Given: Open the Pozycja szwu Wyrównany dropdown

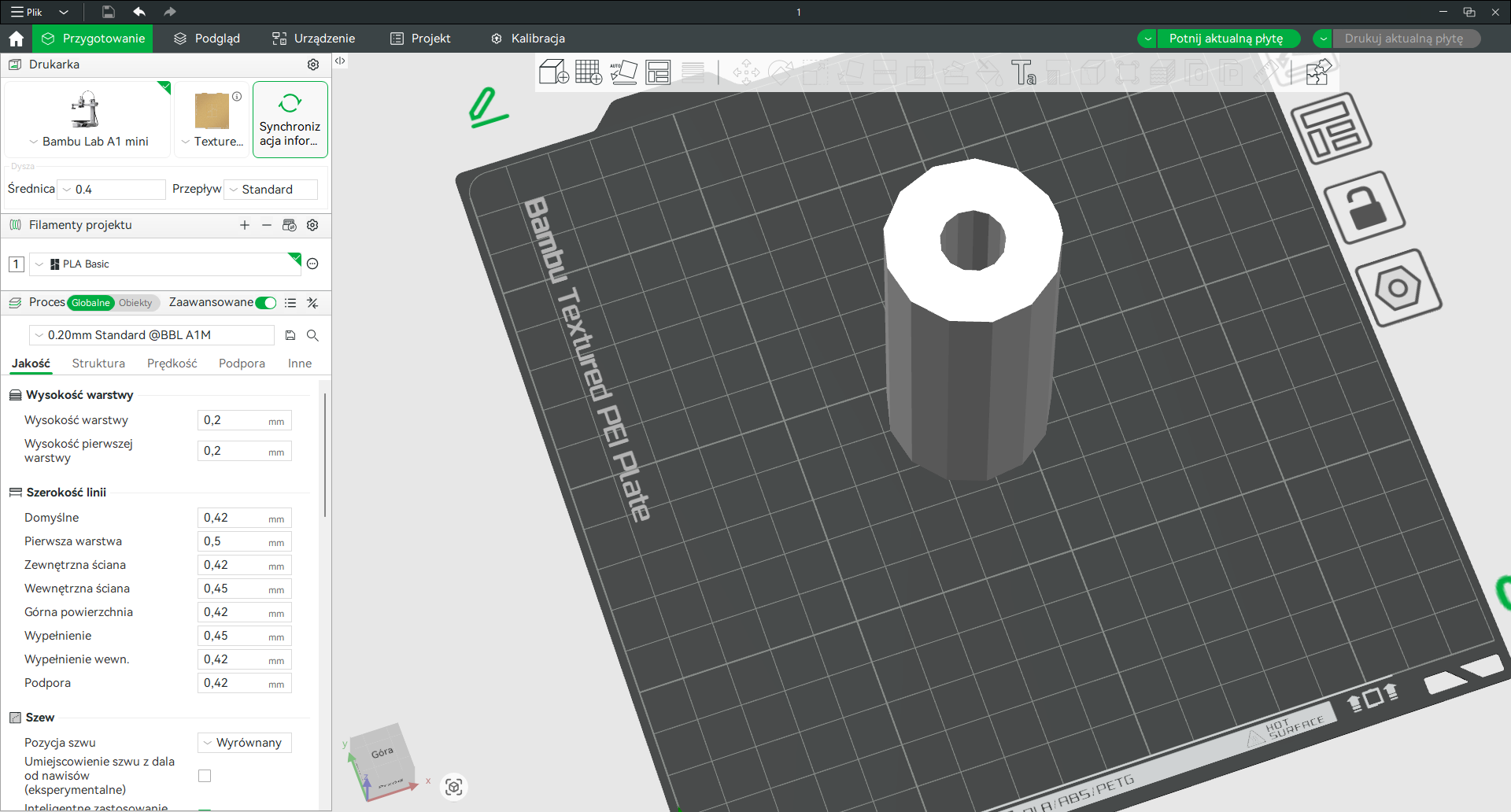Looking at the screenshot, I should coord(245,743).
